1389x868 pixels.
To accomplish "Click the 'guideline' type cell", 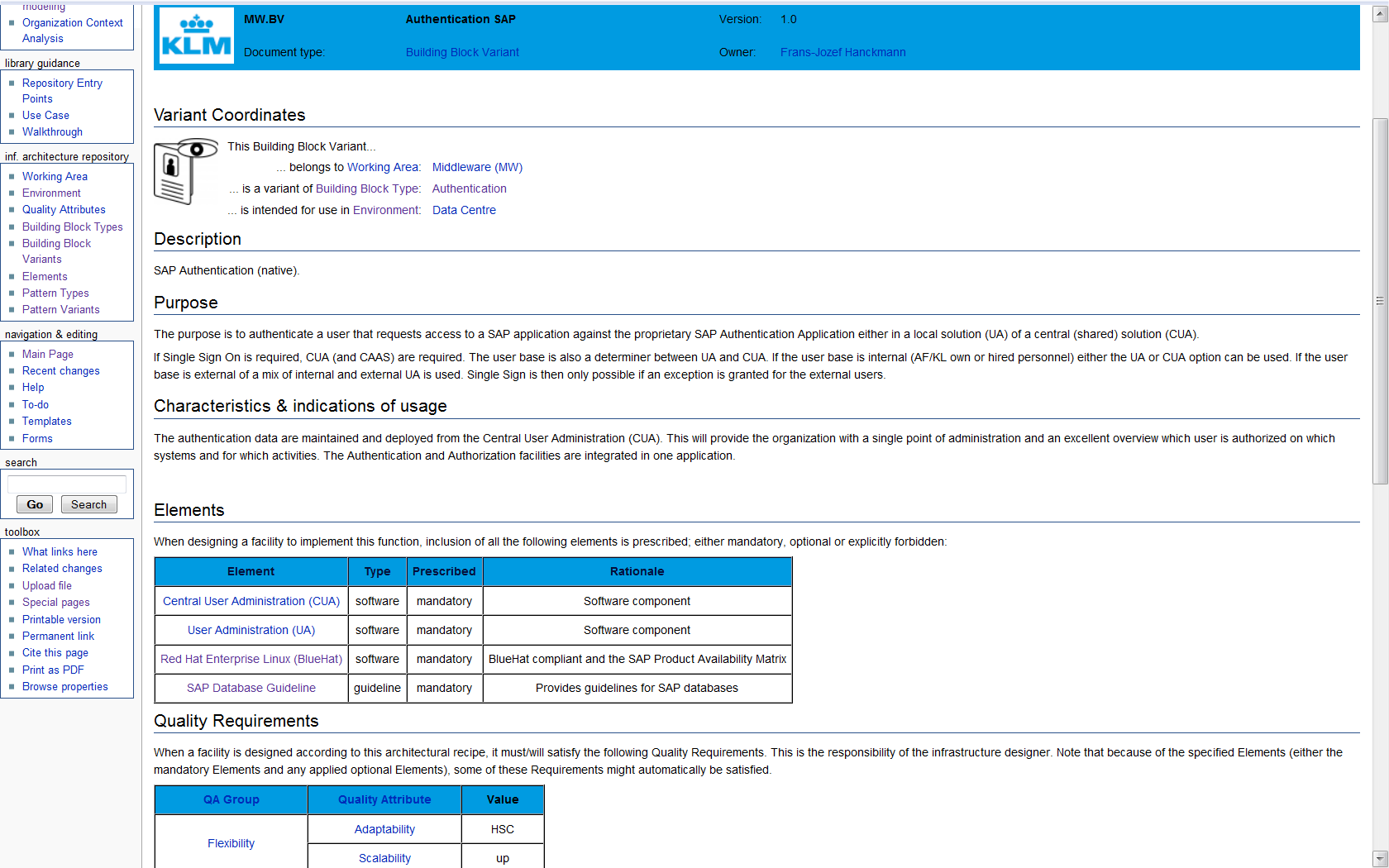I will tap(377, 688).
